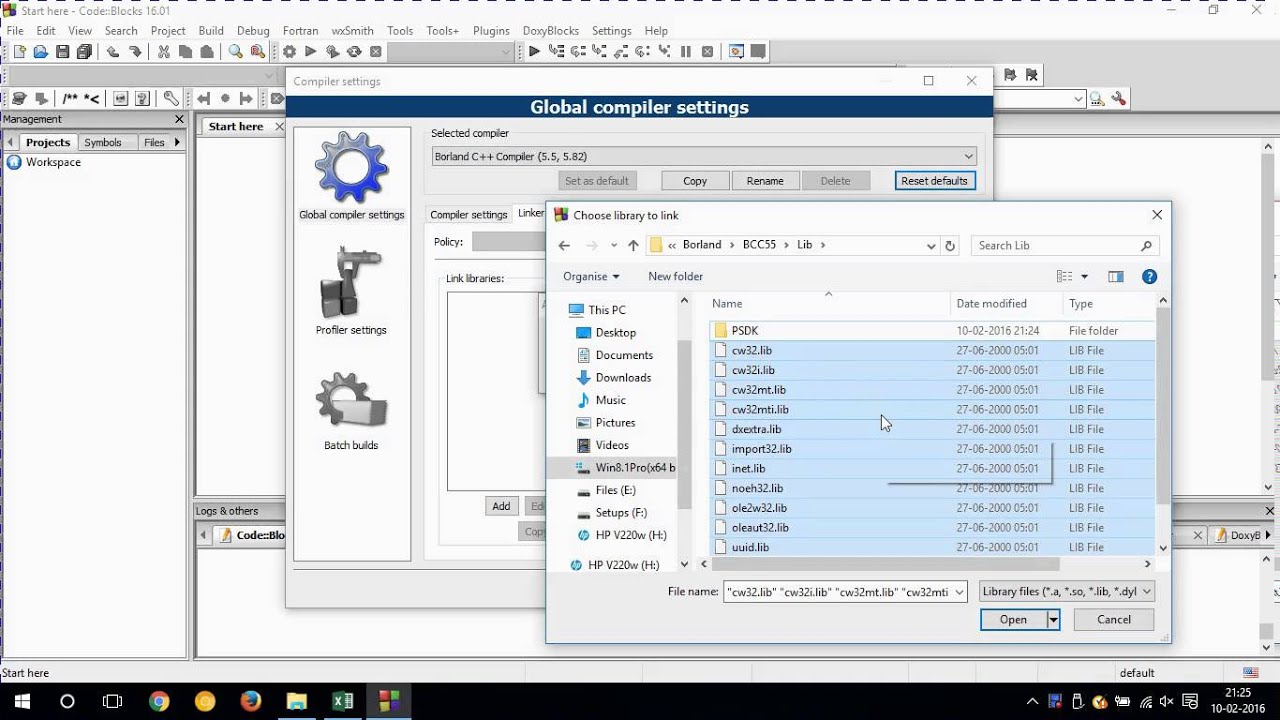Click the Build gear icon
Image resolution: width=1280 pixels, height=720 pixels.
click(289, 52)
